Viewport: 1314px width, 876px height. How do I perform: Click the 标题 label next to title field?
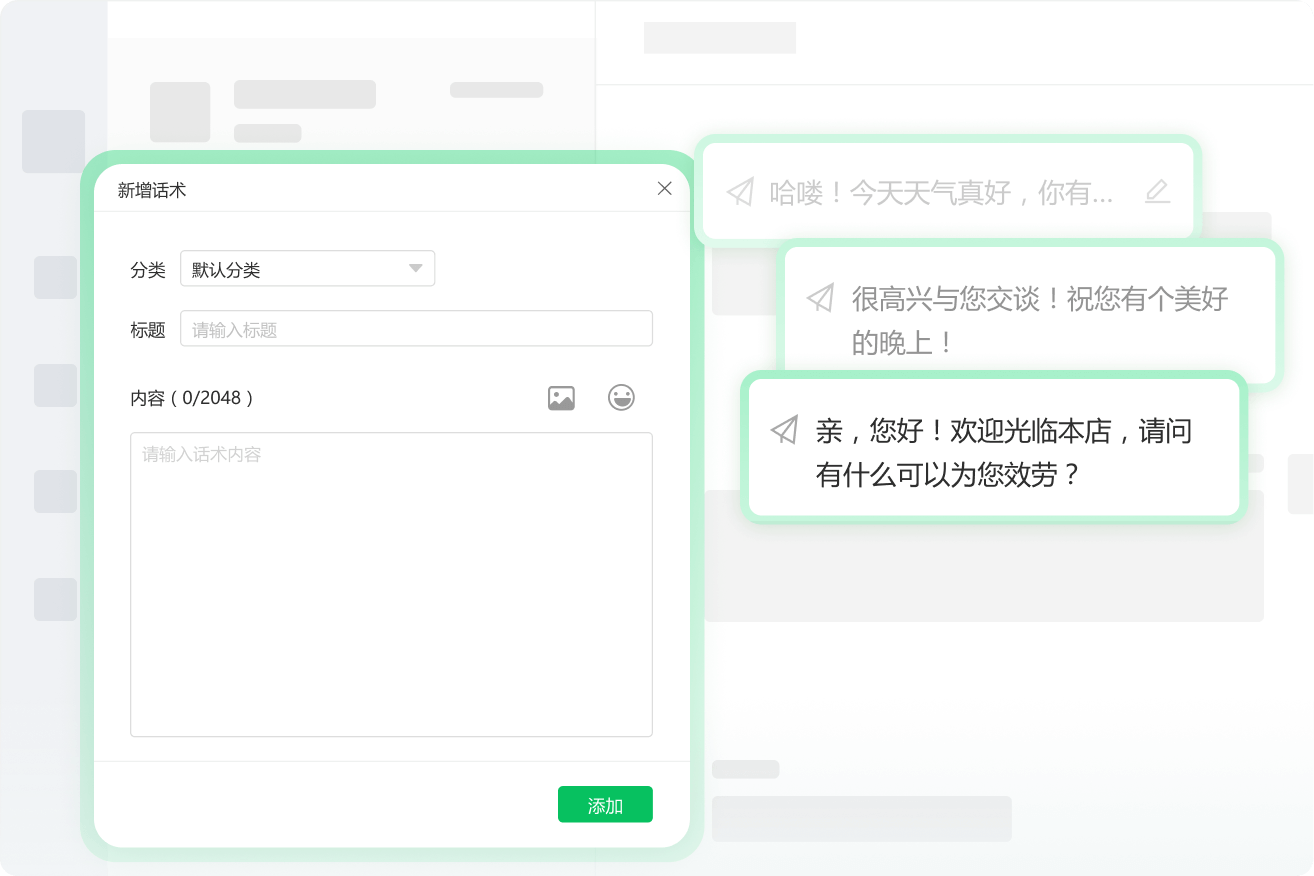pyautogui.click(x=148, y=328)
